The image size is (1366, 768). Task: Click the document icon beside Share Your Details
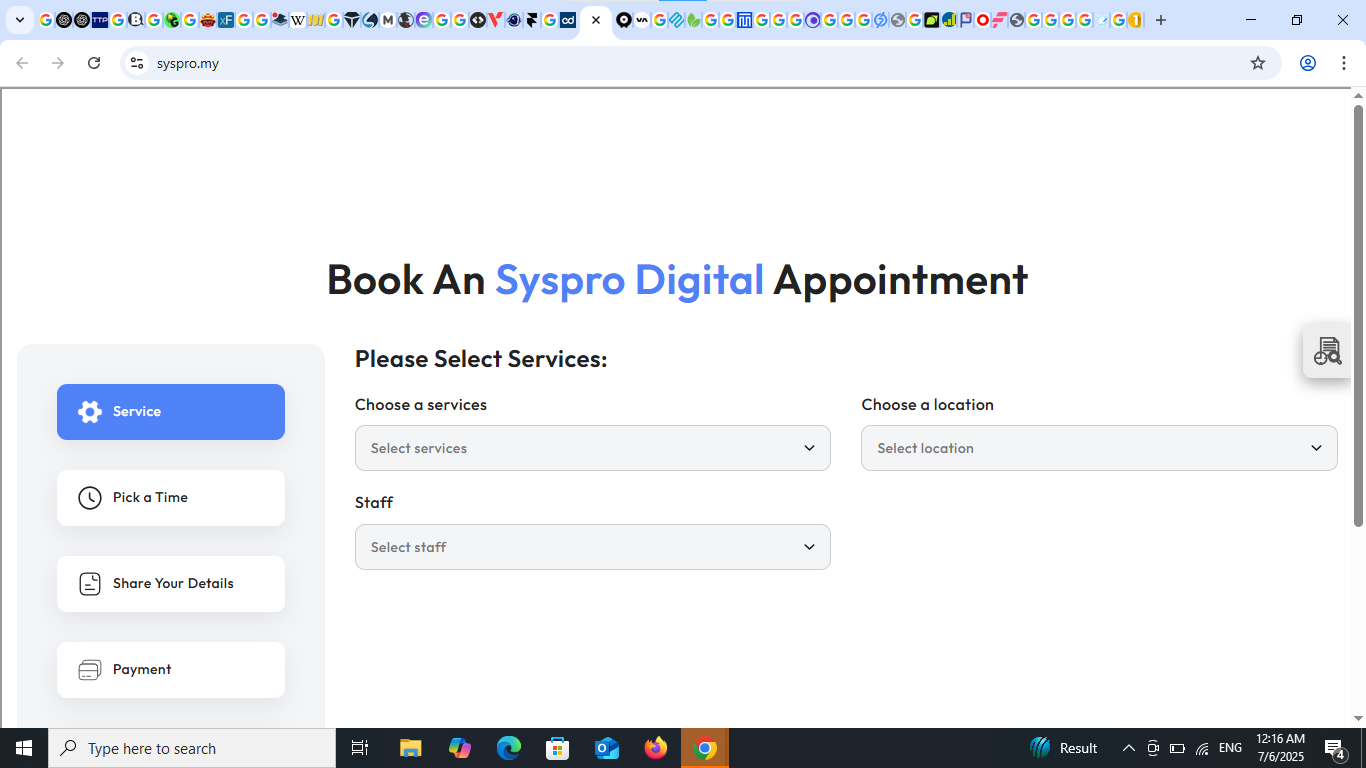click(90, 584)
